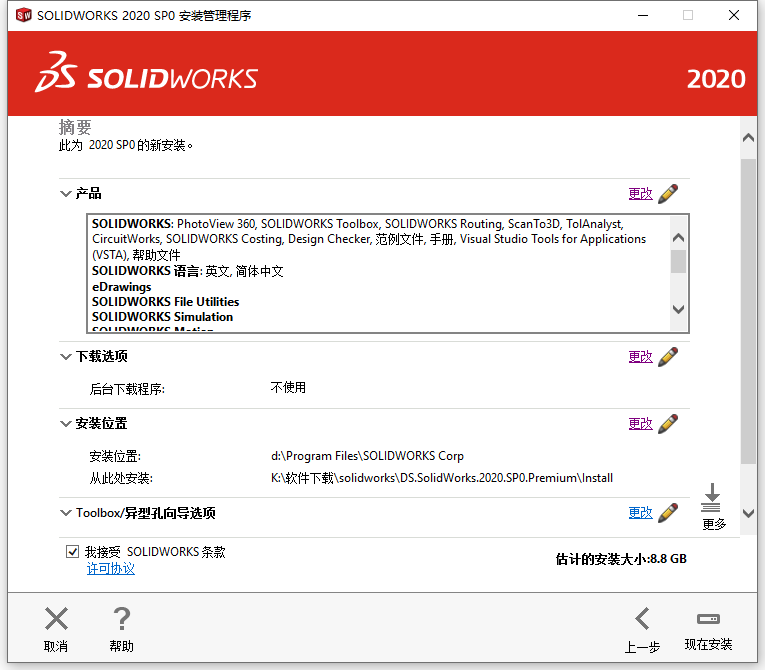765x670 pixels.
Task: Click the 从此处安装: label
Action: [x=121, y=478]
